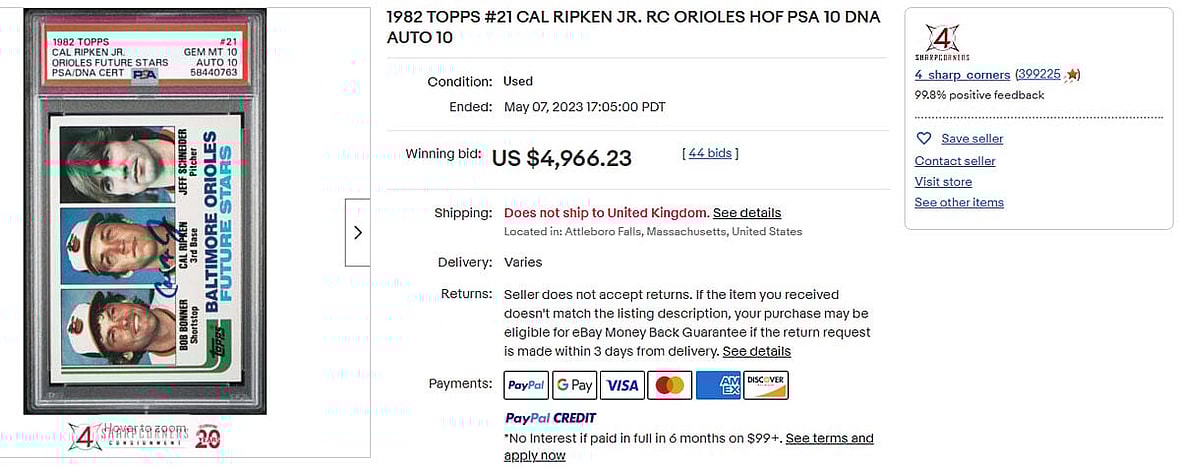The image size is (1180, 467).
Task: Click the Visa card icon
Action: click(x=622, y=385)
